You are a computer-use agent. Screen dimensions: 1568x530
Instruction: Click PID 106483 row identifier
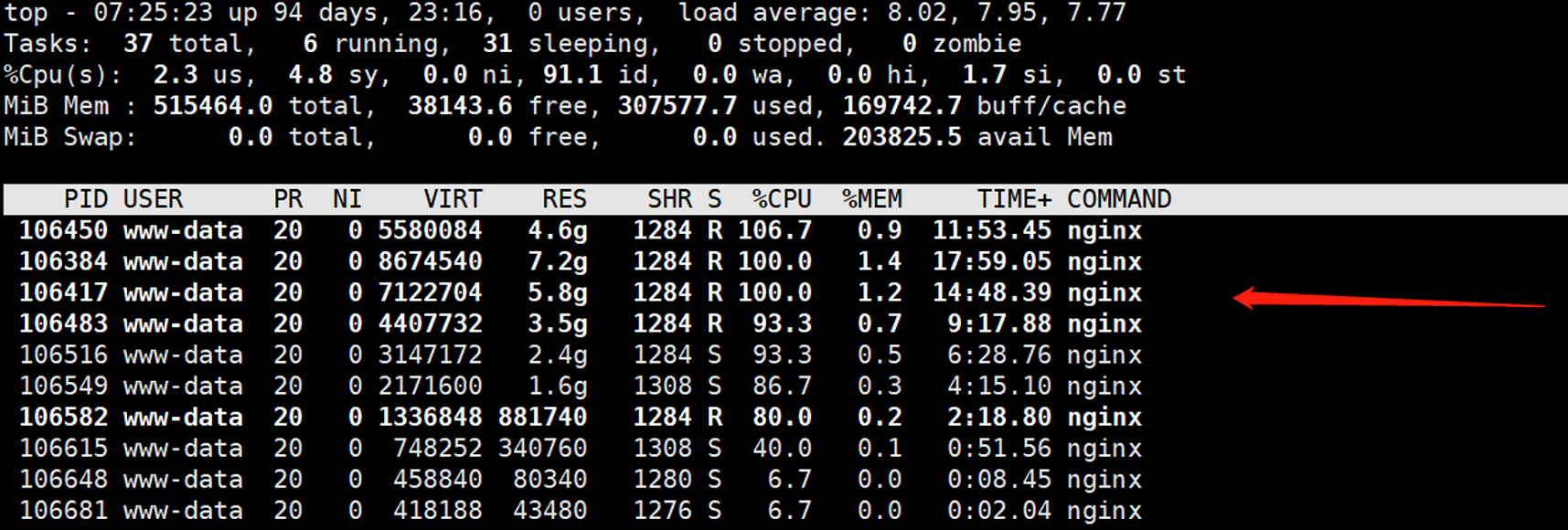coord(63,323)
